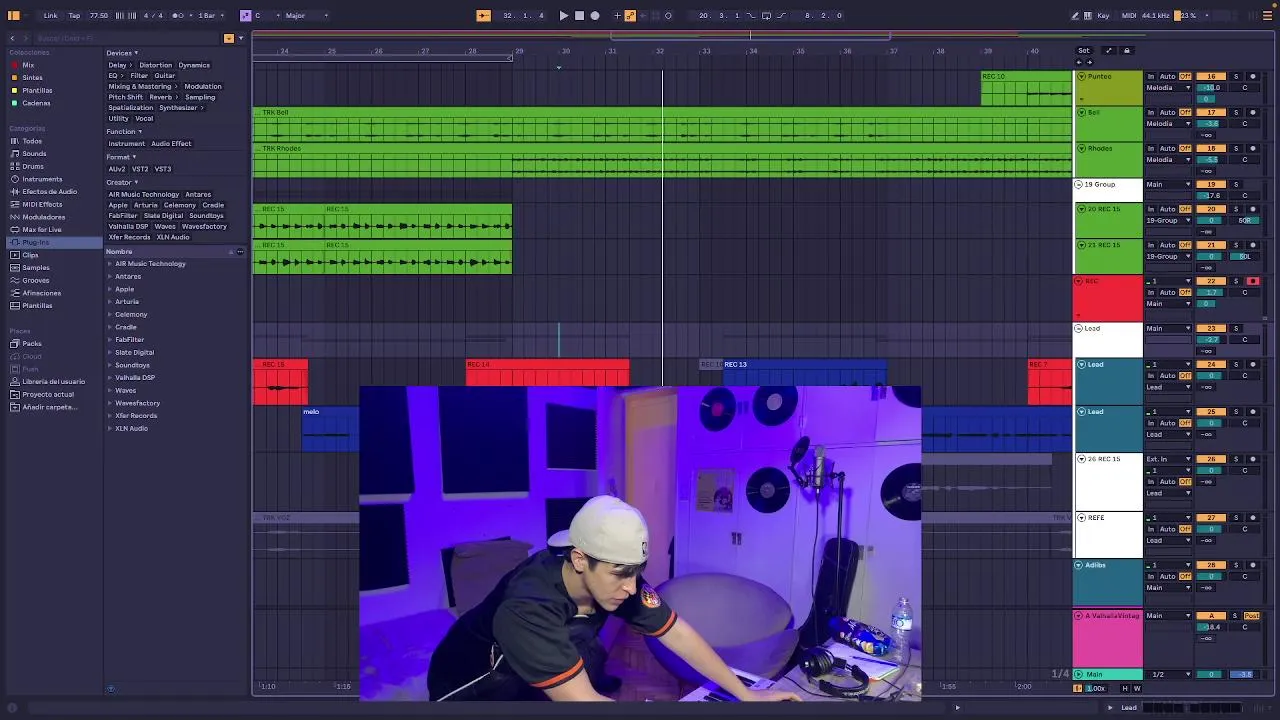Screen dimensions: 1280x720
Task: Select the Audio Effect function tag
Action: [x=171, y=143]
